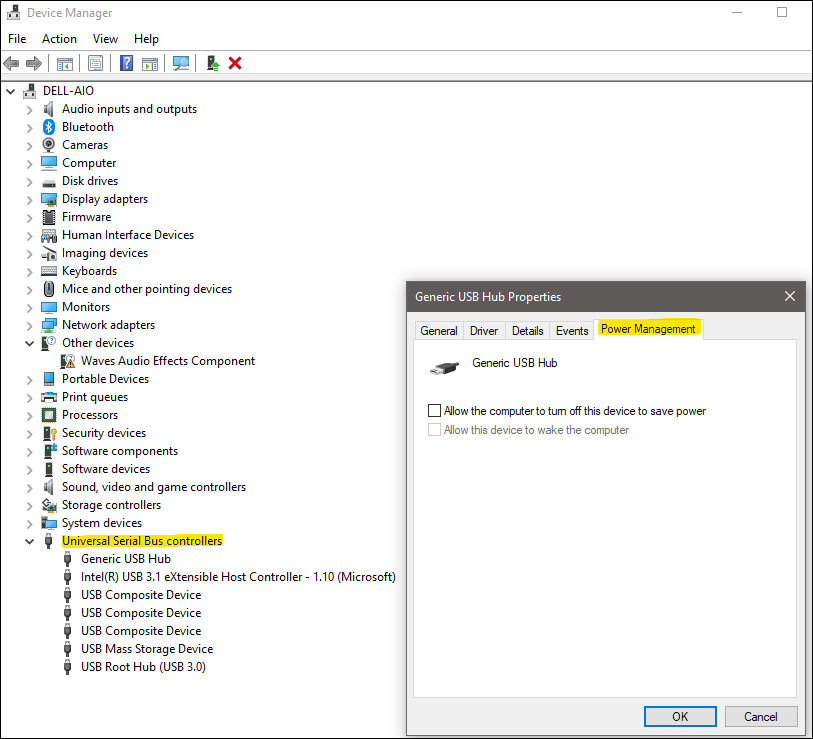This screenshot has height=739, width=813.
Task: Expand the Portable Devices node
Action: coord(30,379)
